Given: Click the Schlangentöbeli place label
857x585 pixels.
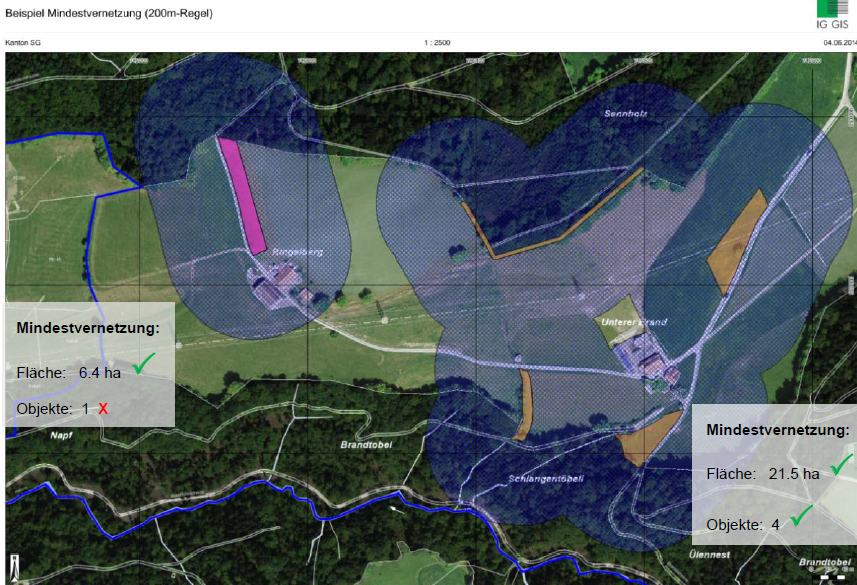Looking at the screenshot, I should (x=544, y=479).
